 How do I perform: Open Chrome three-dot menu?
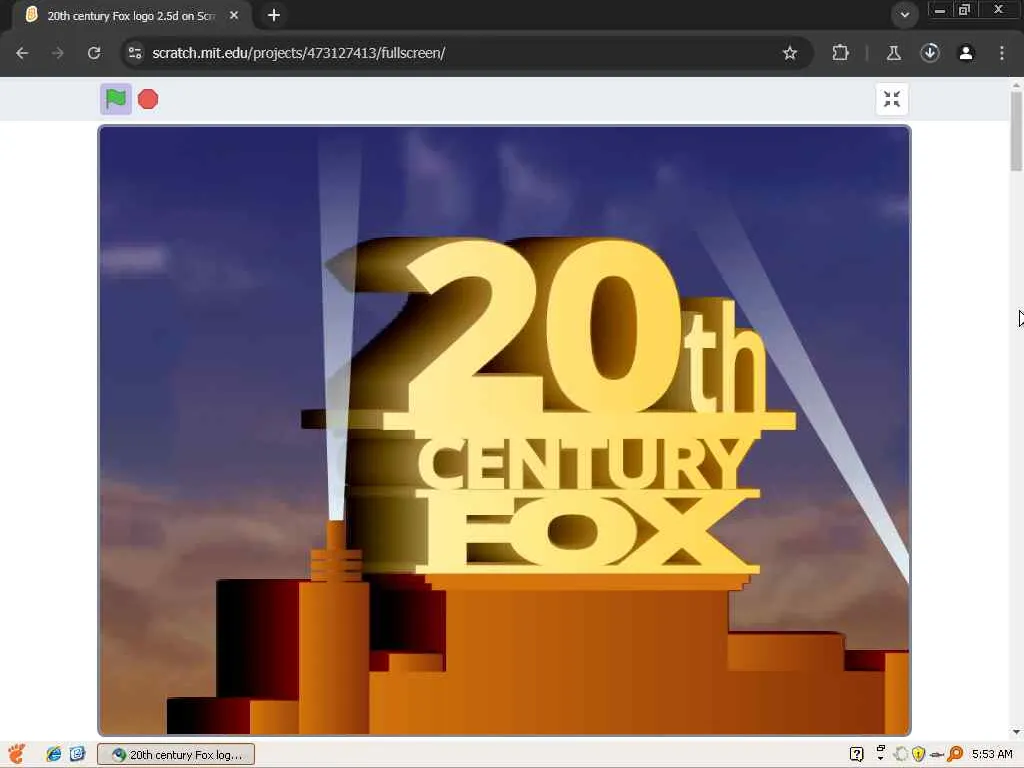coord(1002,53)
